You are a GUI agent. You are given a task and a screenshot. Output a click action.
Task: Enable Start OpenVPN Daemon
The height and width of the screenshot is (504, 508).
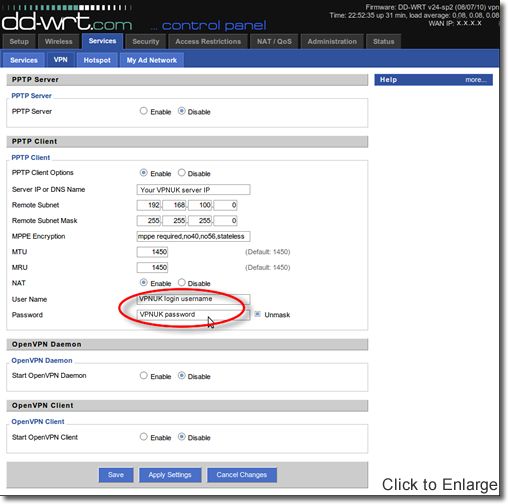(x=144, y=376)
